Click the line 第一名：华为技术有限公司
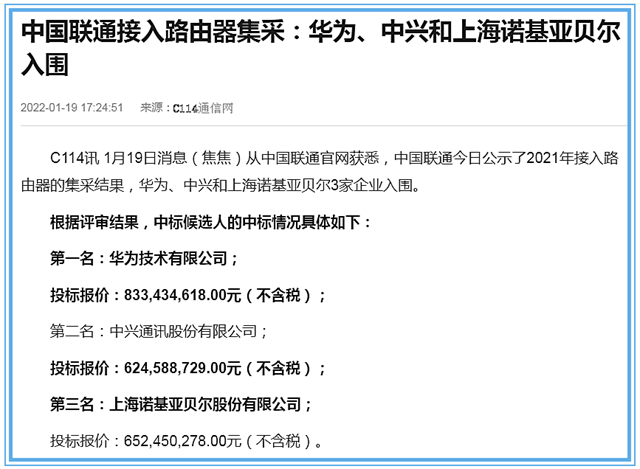Viewport: 640px width, 469px height. coord(144,258)
